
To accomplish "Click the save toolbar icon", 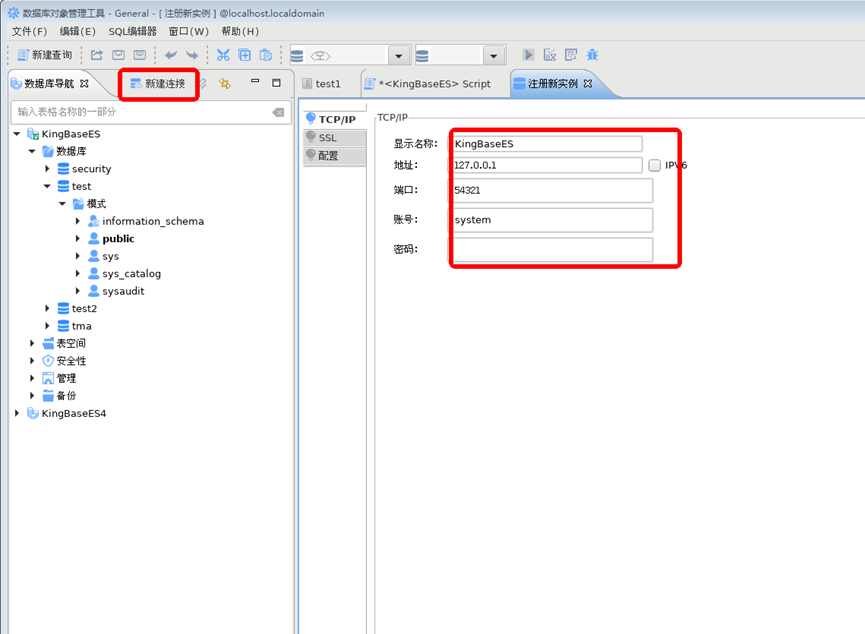I will [119, 55].
